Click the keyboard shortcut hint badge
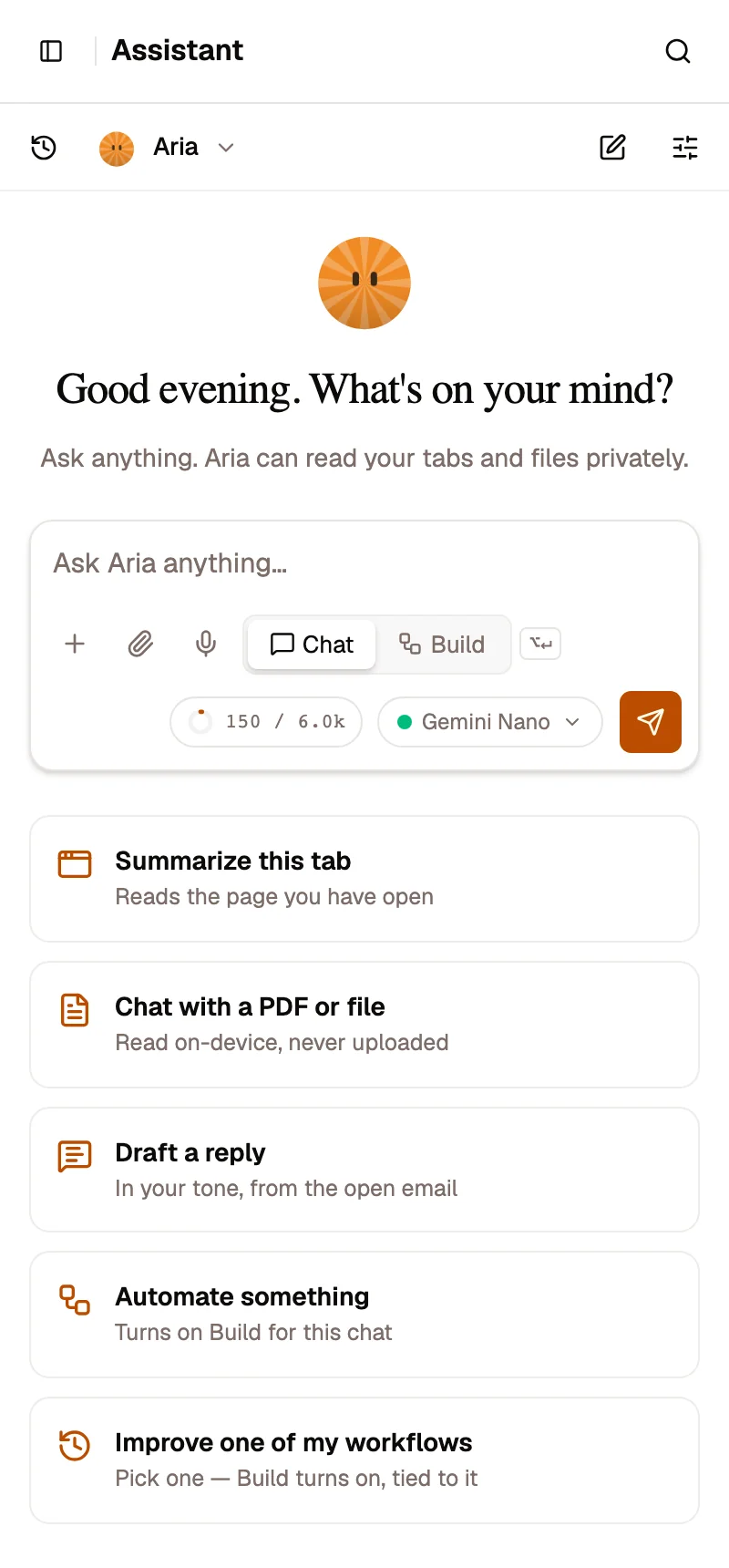 [x=540, y=644]
